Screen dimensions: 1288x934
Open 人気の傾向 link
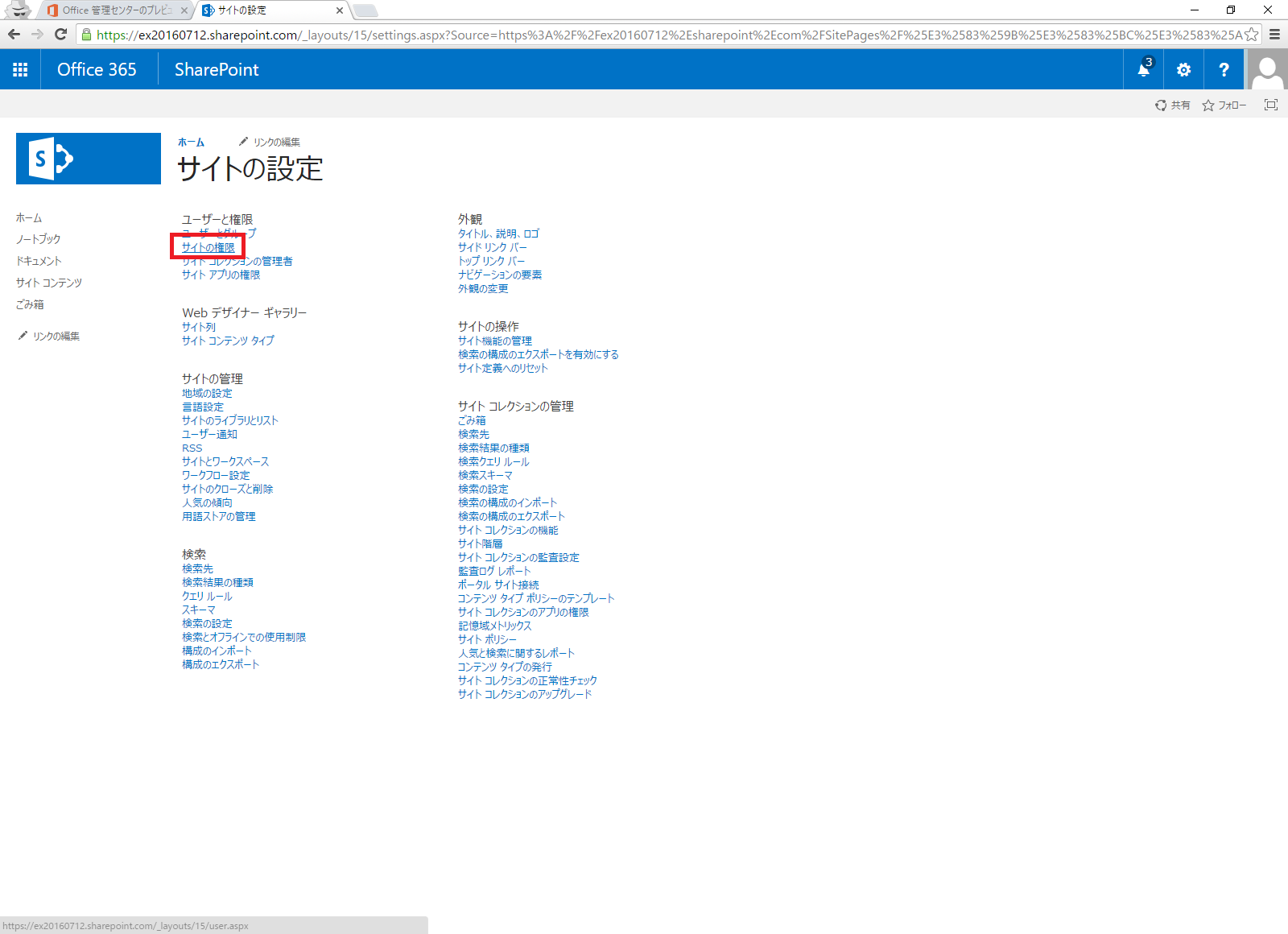[207, 502]
